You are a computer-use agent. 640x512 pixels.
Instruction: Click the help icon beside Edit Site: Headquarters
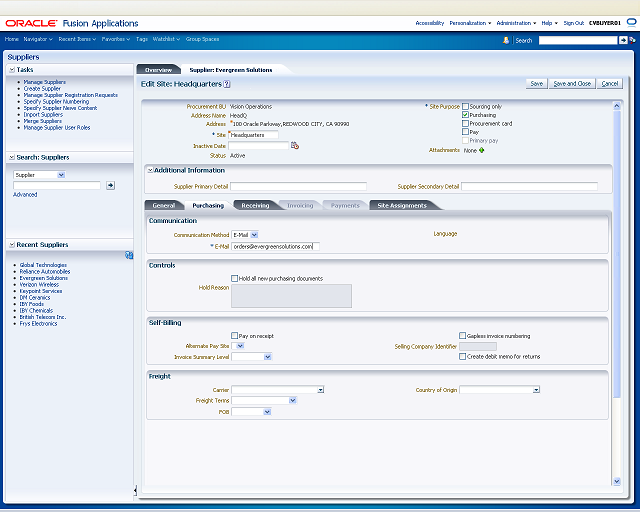227,84
